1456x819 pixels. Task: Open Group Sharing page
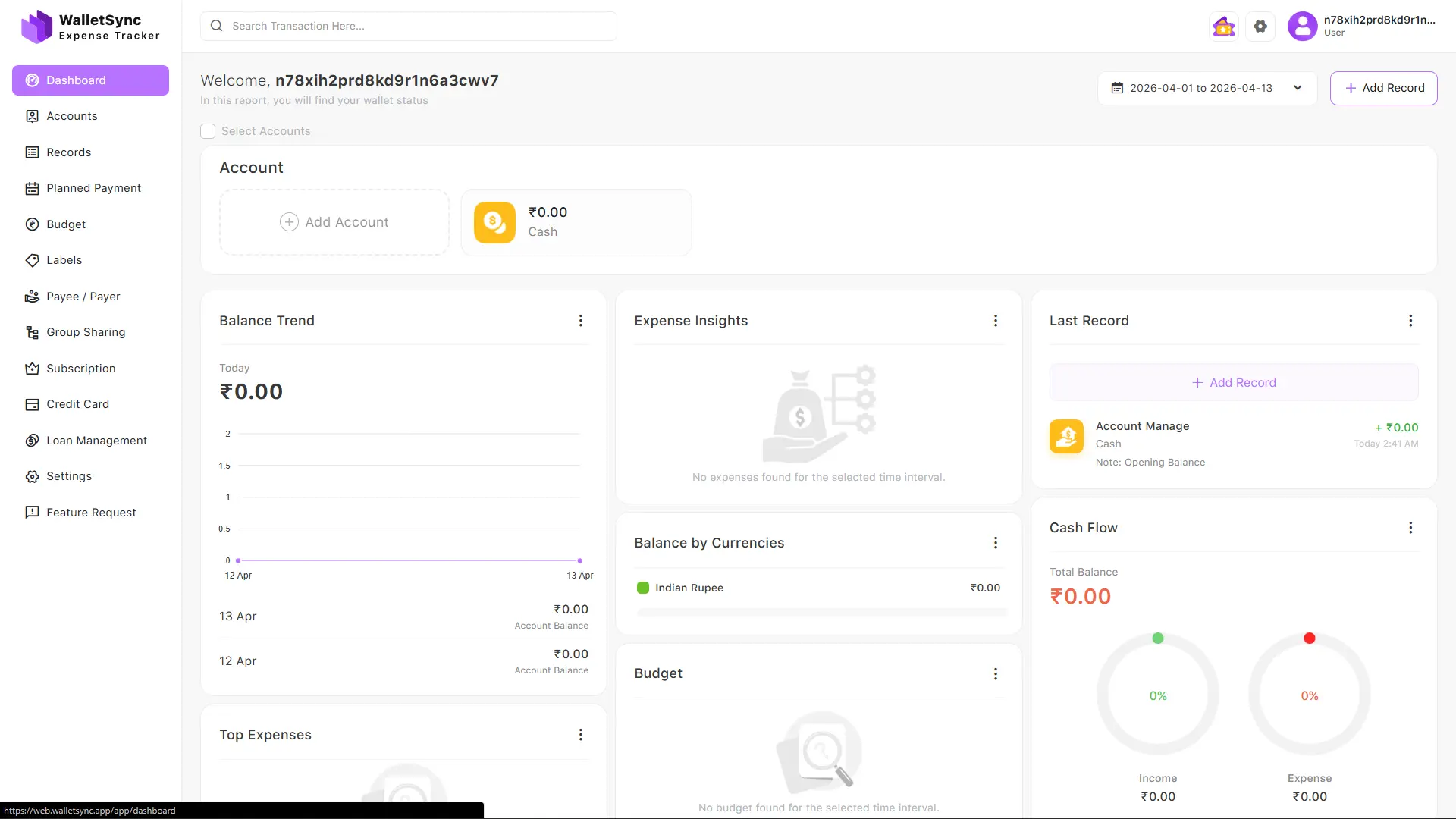[x=90, y=332]
